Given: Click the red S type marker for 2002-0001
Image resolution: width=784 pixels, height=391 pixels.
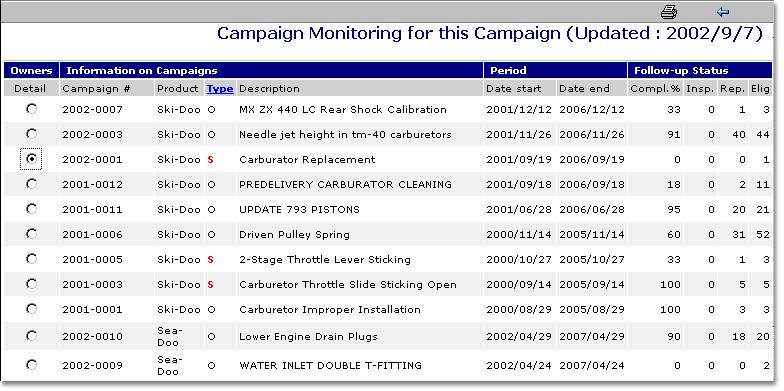Looking at the screenshot, I should point(210,160).
